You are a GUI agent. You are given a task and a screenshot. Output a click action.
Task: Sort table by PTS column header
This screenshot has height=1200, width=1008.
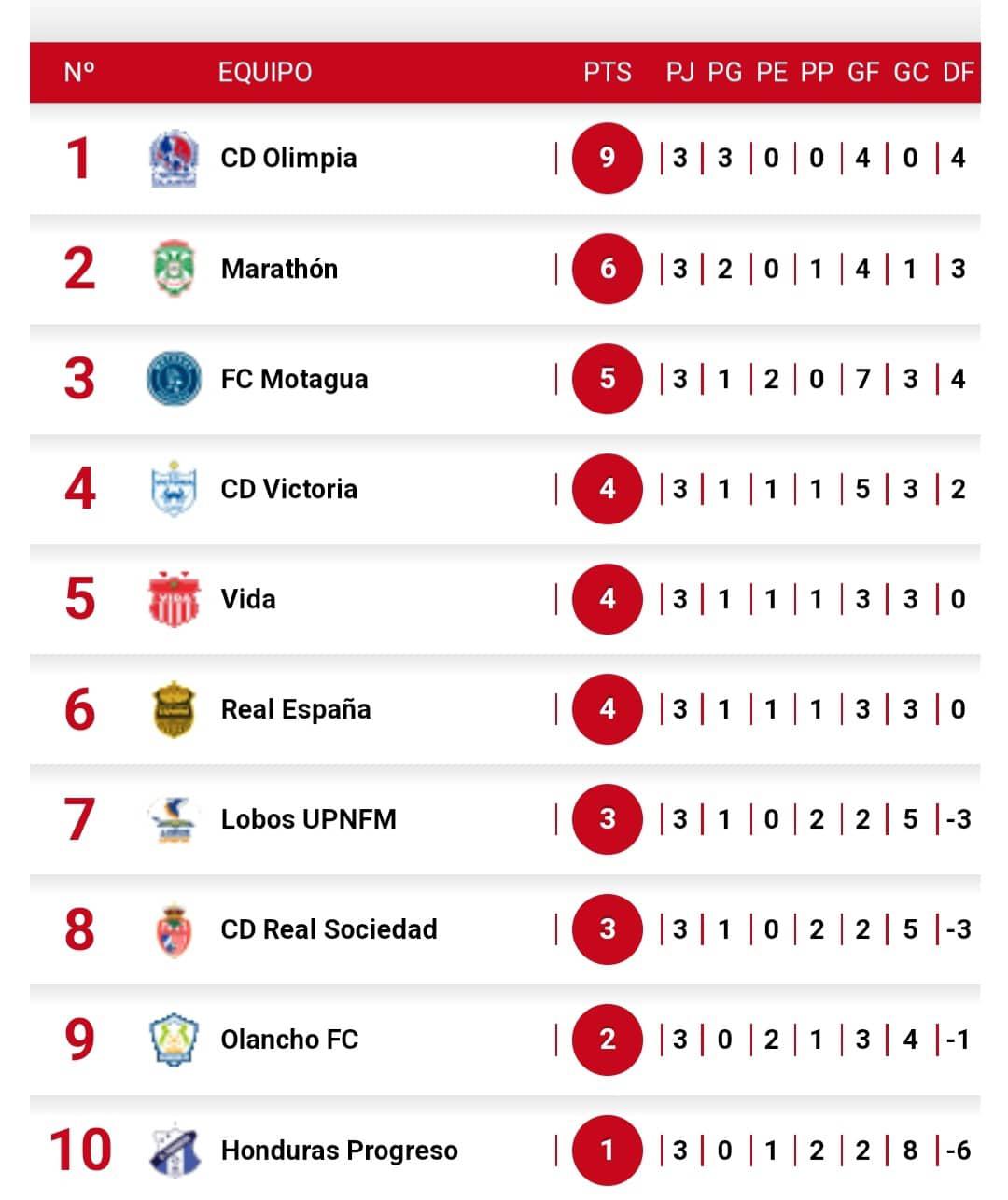point(608,72)
